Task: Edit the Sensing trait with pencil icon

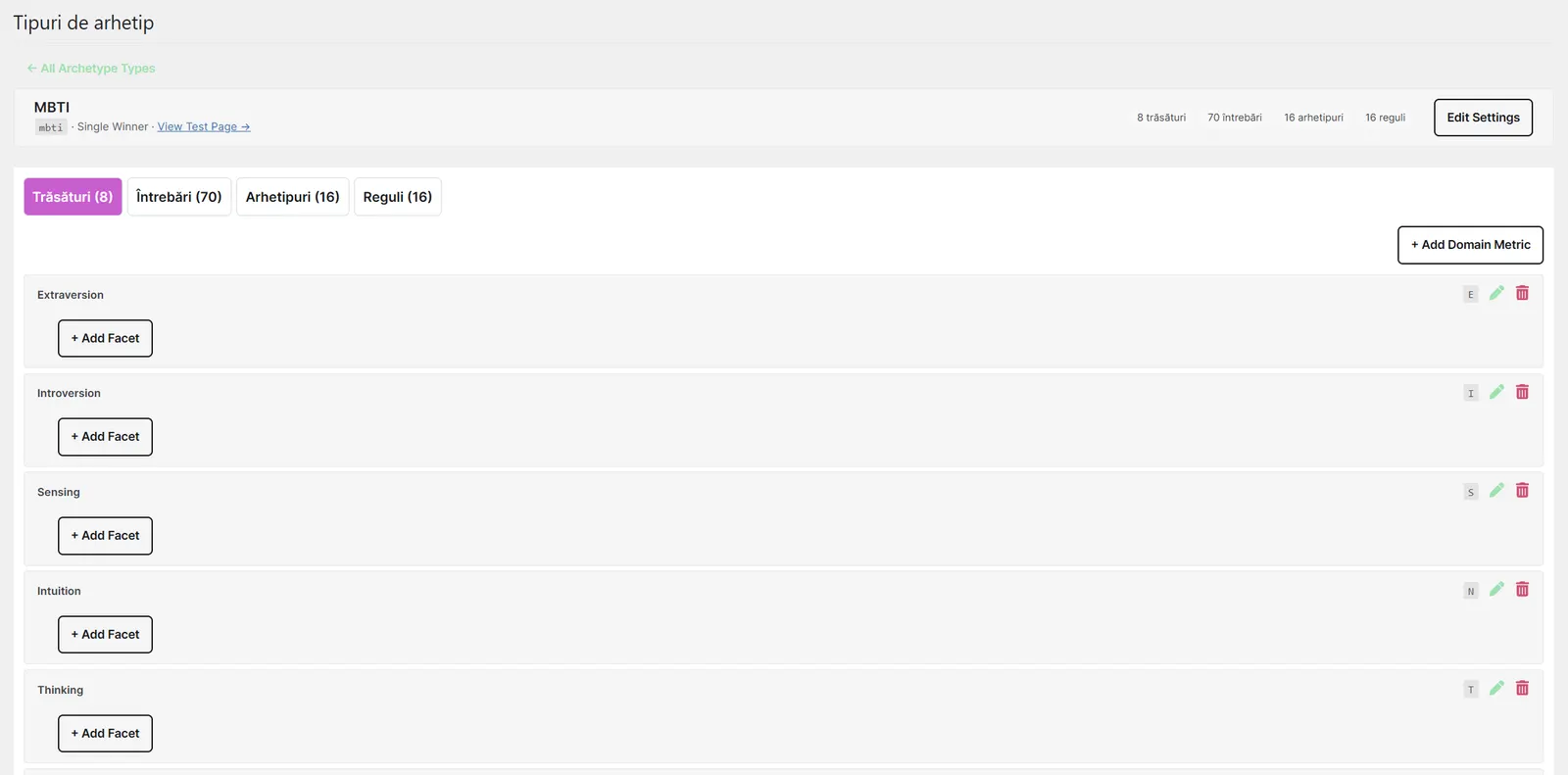Action: 1496,490
